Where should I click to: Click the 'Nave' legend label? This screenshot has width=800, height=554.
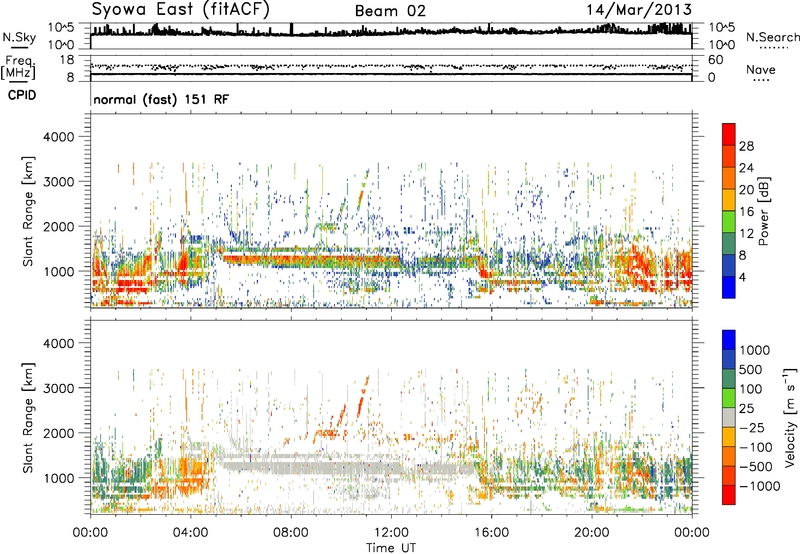click(x=761, y=69)
